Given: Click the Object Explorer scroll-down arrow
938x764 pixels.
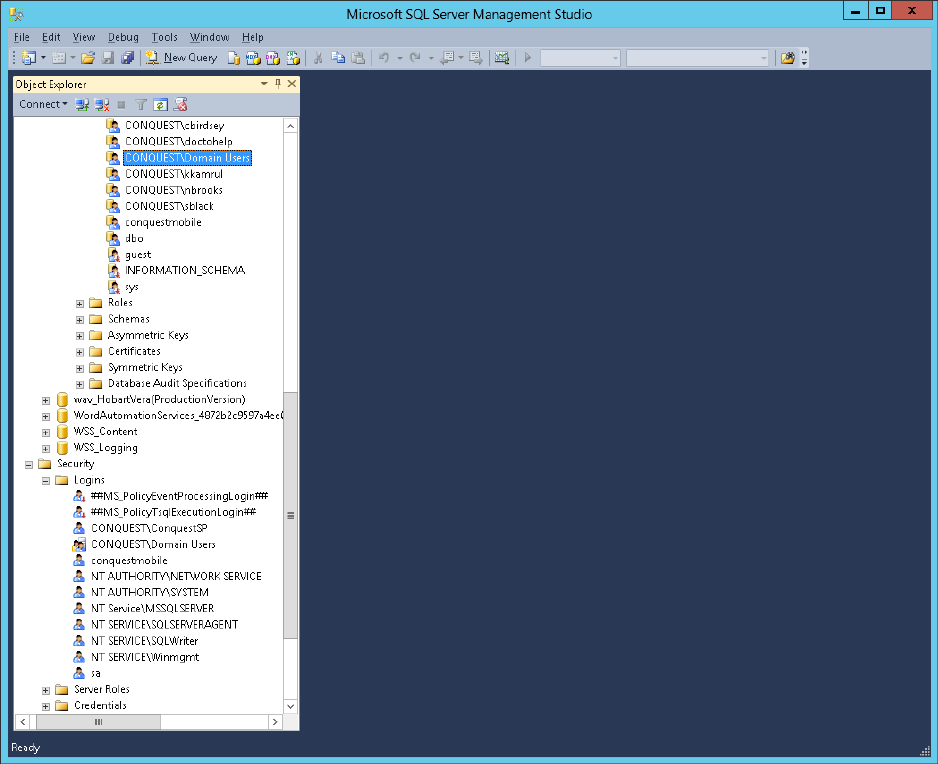Looking at the screenshot, I should point(291,706).
